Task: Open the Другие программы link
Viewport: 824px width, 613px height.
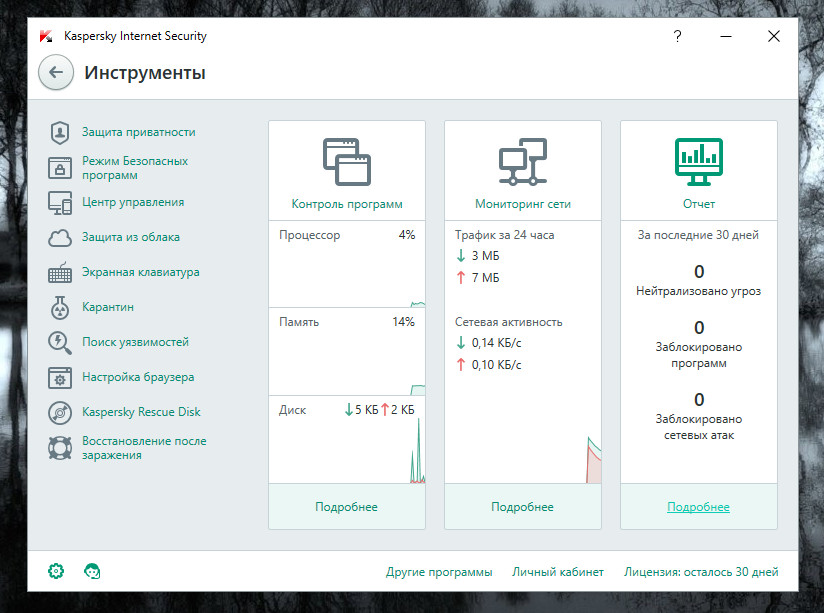Action: [439, 572]
